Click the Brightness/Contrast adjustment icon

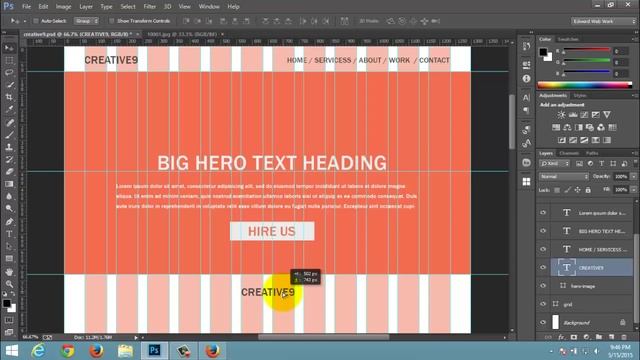point(562,115)
